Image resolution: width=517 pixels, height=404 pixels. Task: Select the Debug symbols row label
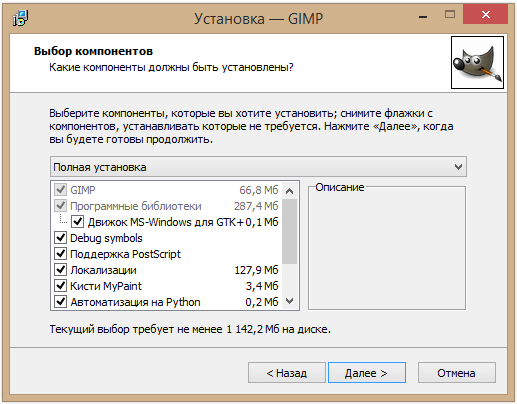(x=106, y=238)
